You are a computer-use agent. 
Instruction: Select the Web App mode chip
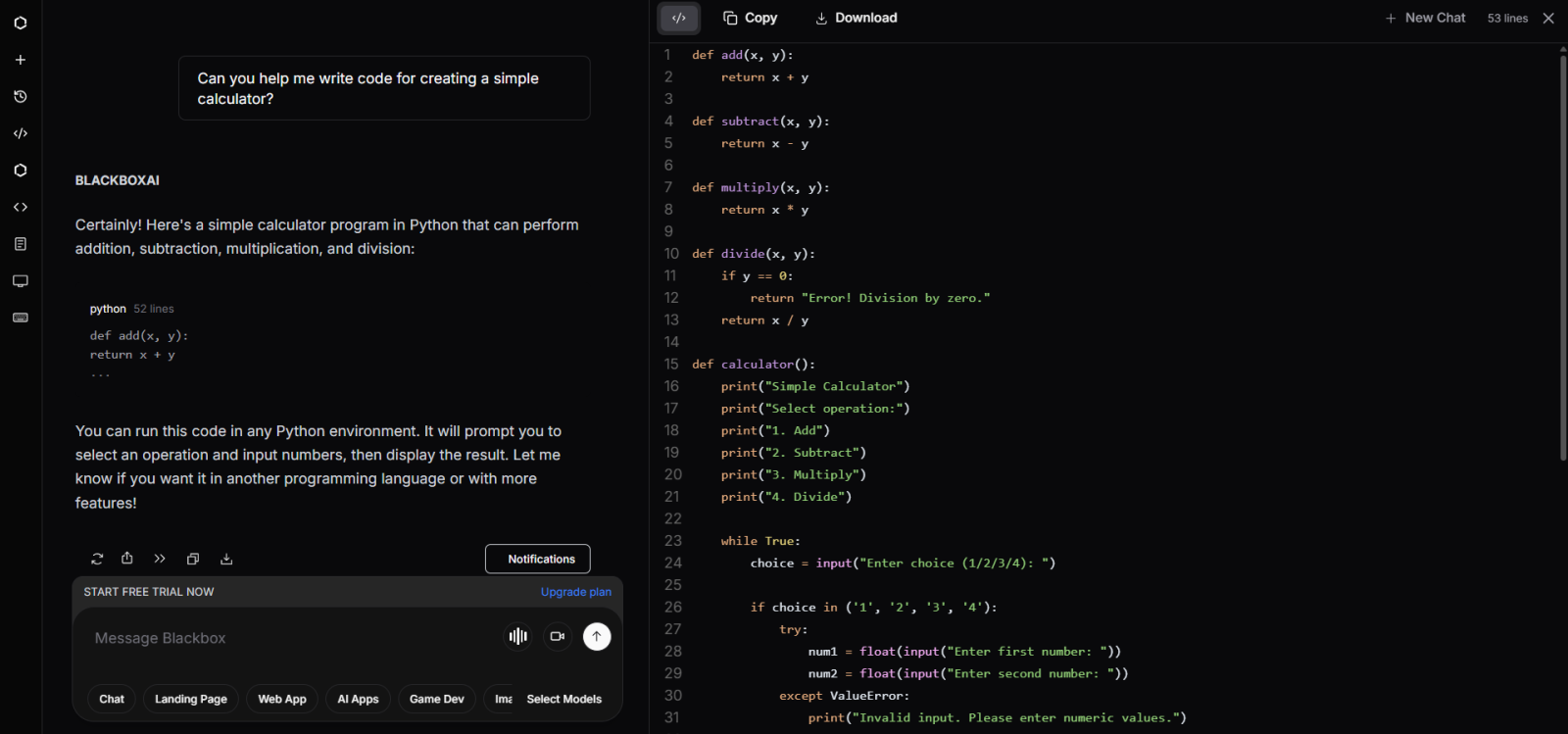tap(282, 699)
